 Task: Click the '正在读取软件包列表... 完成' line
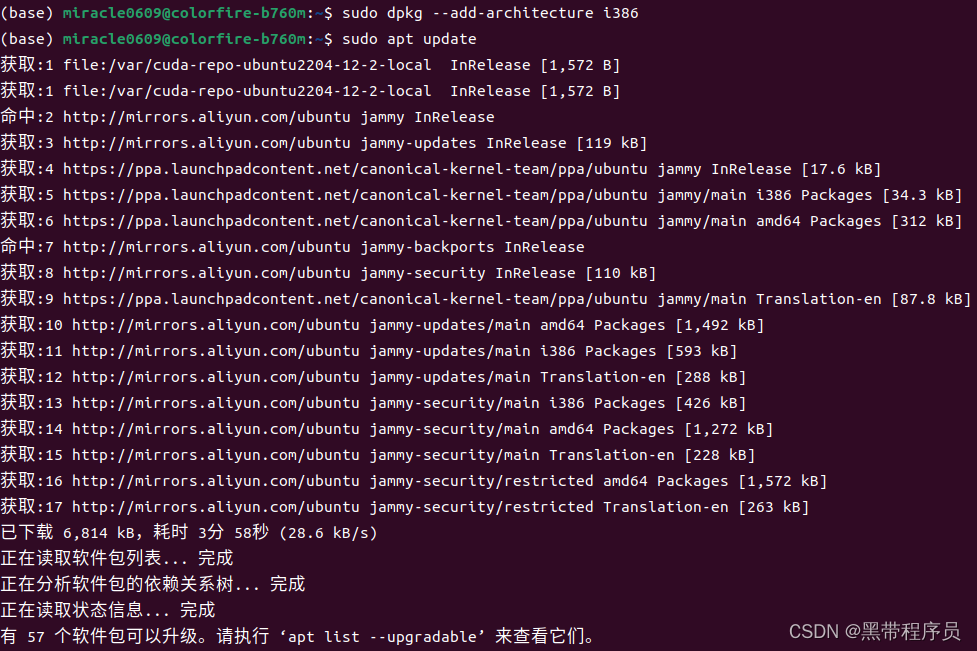[117, 558]
